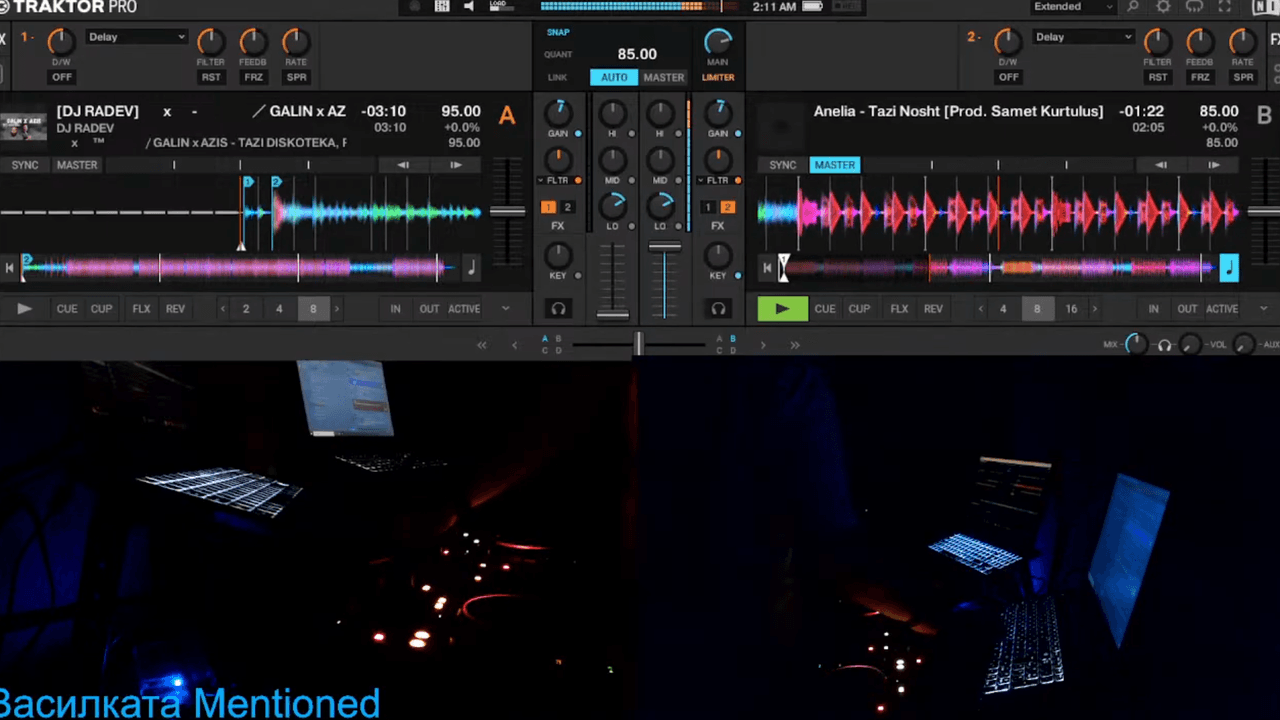Screen dimensions: 1280x720
Task: Nudge Deck A tempo back arrow
Action: pyautogui.click(x=403, y=165)
